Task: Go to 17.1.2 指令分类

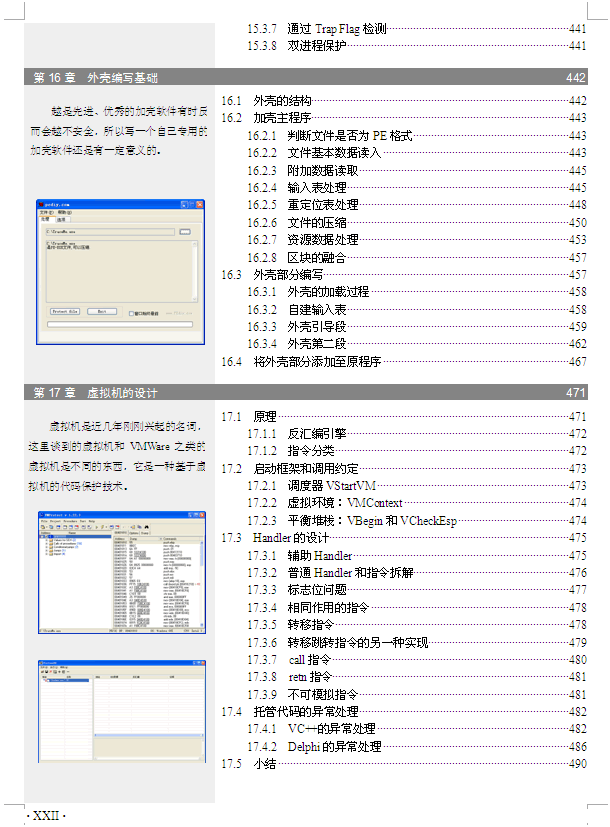Action: click(x=417, y=450)
